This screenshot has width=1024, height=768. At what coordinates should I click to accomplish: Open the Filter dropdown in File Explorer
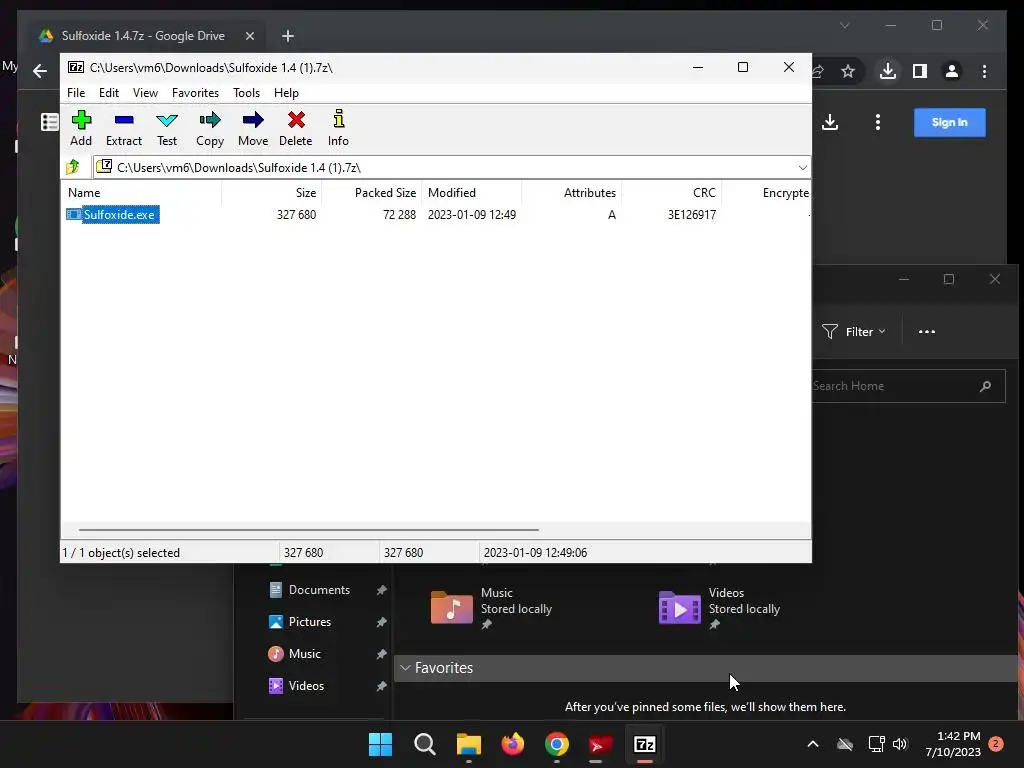tap(854, 332)
